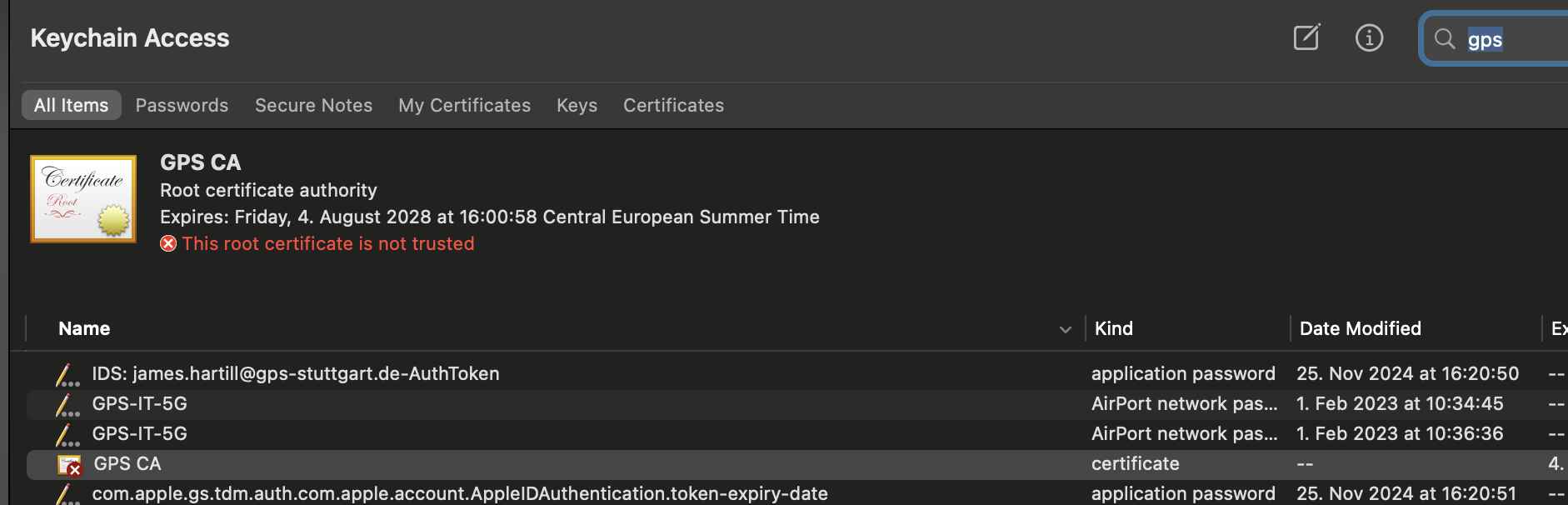1568x505 pixels.
Task: Open the Passwords tab
Action: (182, 105)
